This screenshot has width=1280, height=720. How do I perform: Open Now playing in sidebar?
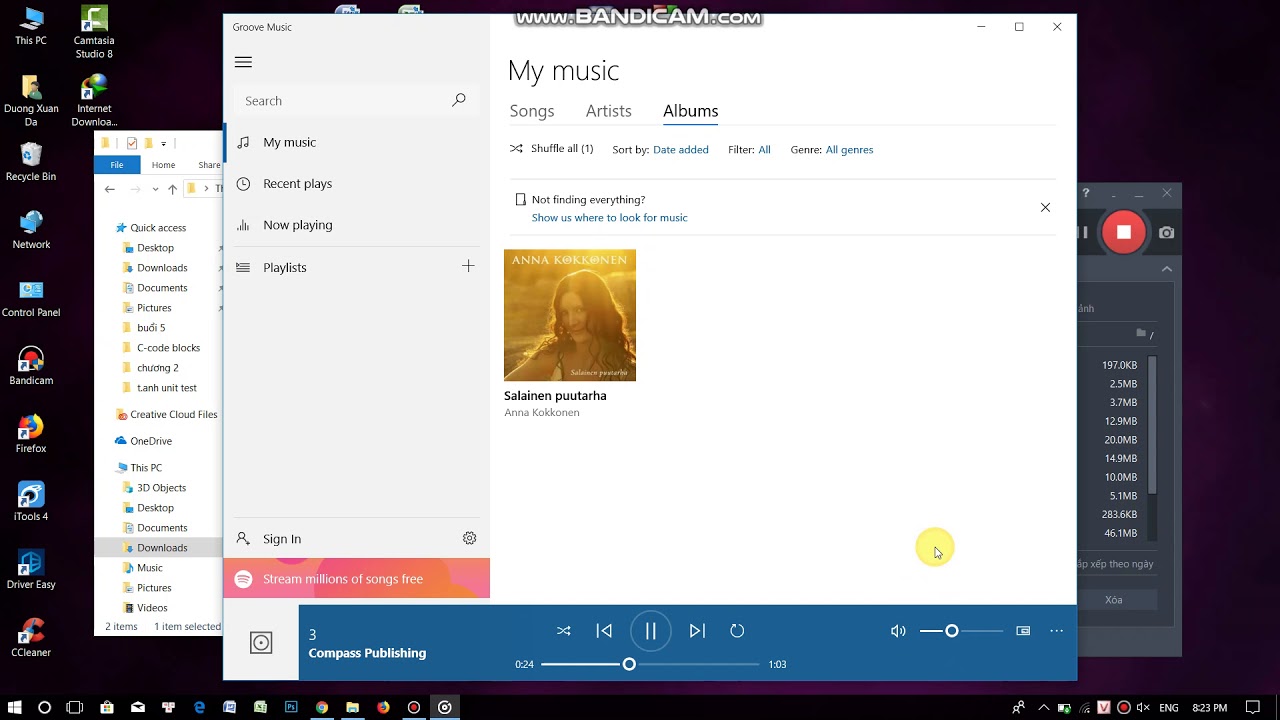click(x=357, y=225)
